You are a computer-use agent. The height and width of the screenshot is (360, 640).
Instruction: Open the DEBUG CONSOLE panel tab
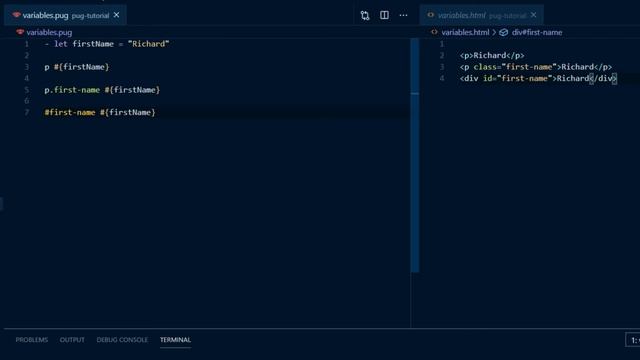(x=122, y=340)
